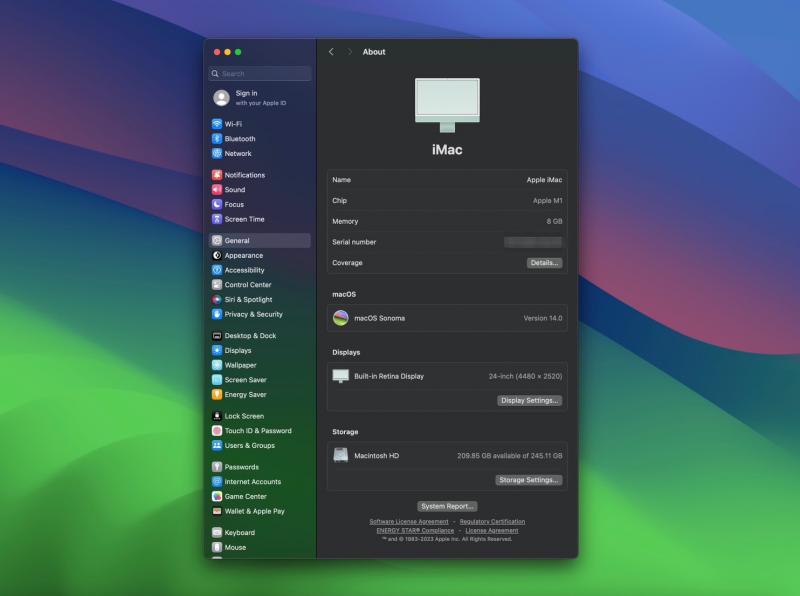
Task: Click Built-in Retina Display monitor icon
Action: (x=341, y=377)
